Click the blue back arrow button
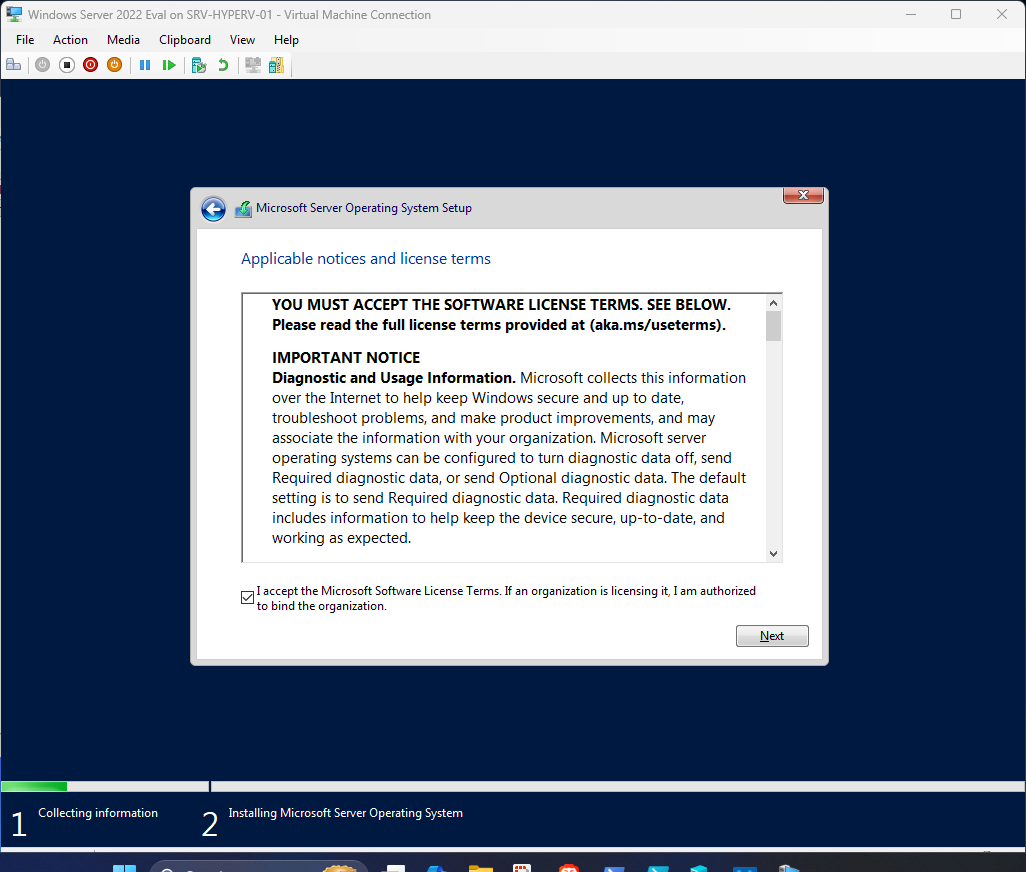 coord(213,209)
